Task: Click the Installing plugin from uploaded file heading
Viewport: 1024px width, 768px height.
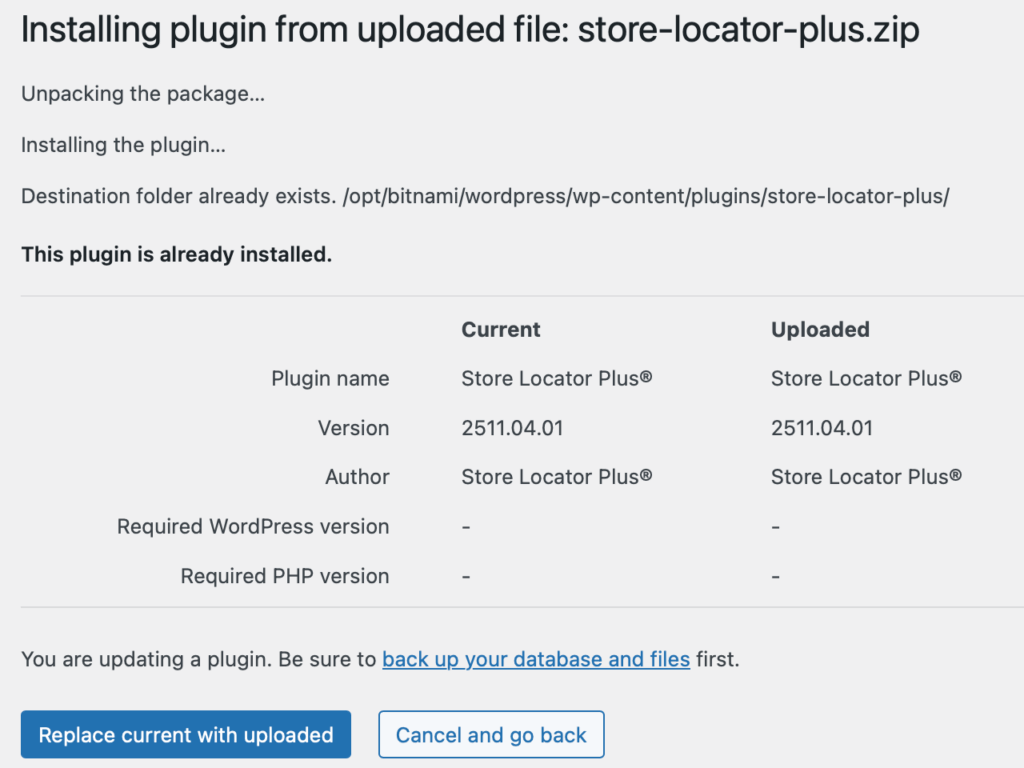Action: coord(470,31)
